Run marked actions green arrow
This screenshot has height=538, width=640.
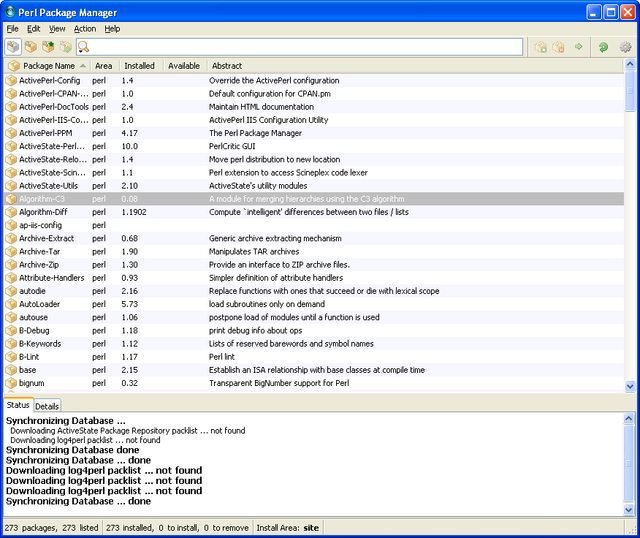click(x=578, y=47)
